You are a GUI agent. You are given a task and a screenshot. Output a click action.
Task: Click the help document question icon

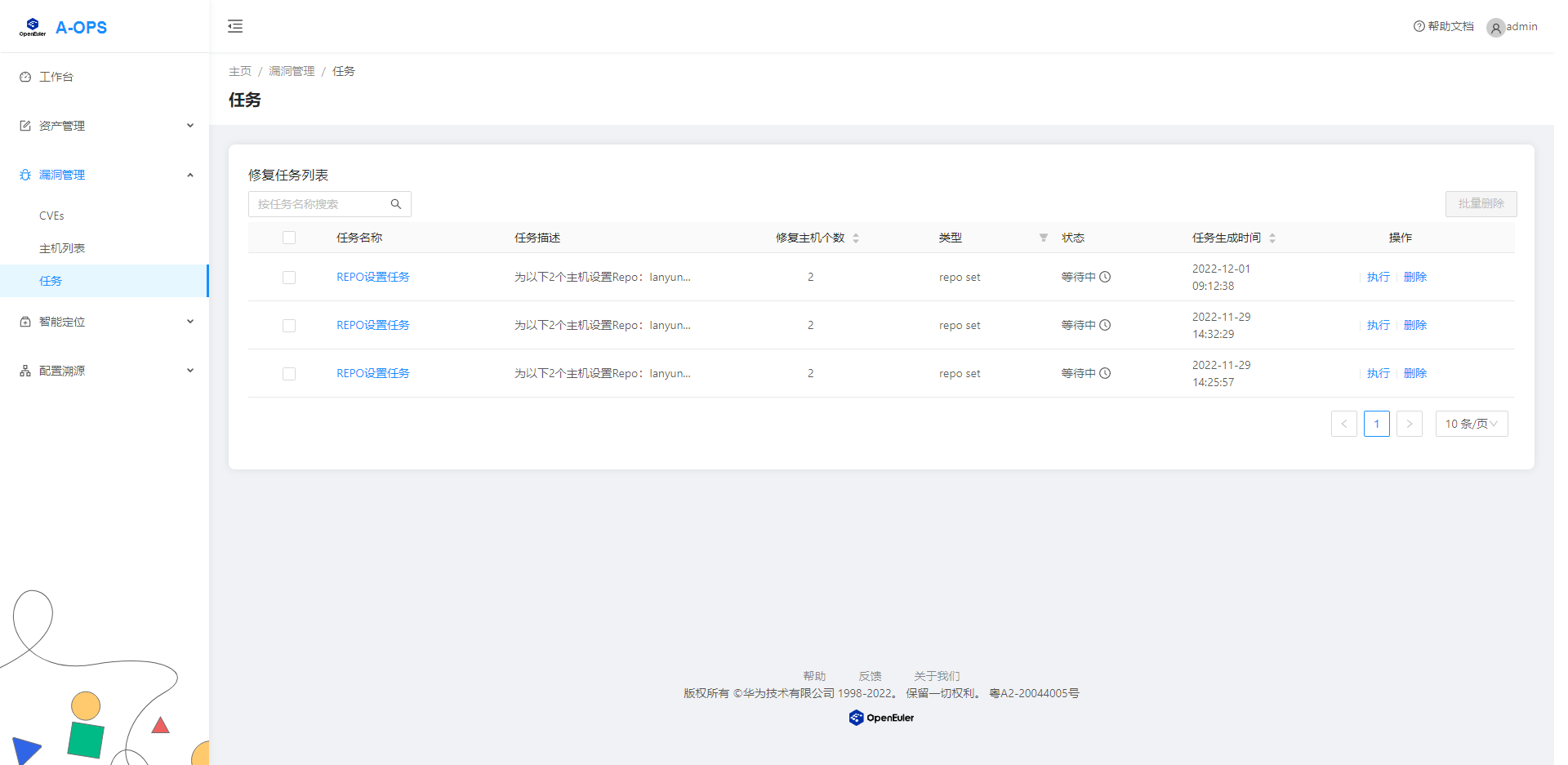[x=1419, y=26]
